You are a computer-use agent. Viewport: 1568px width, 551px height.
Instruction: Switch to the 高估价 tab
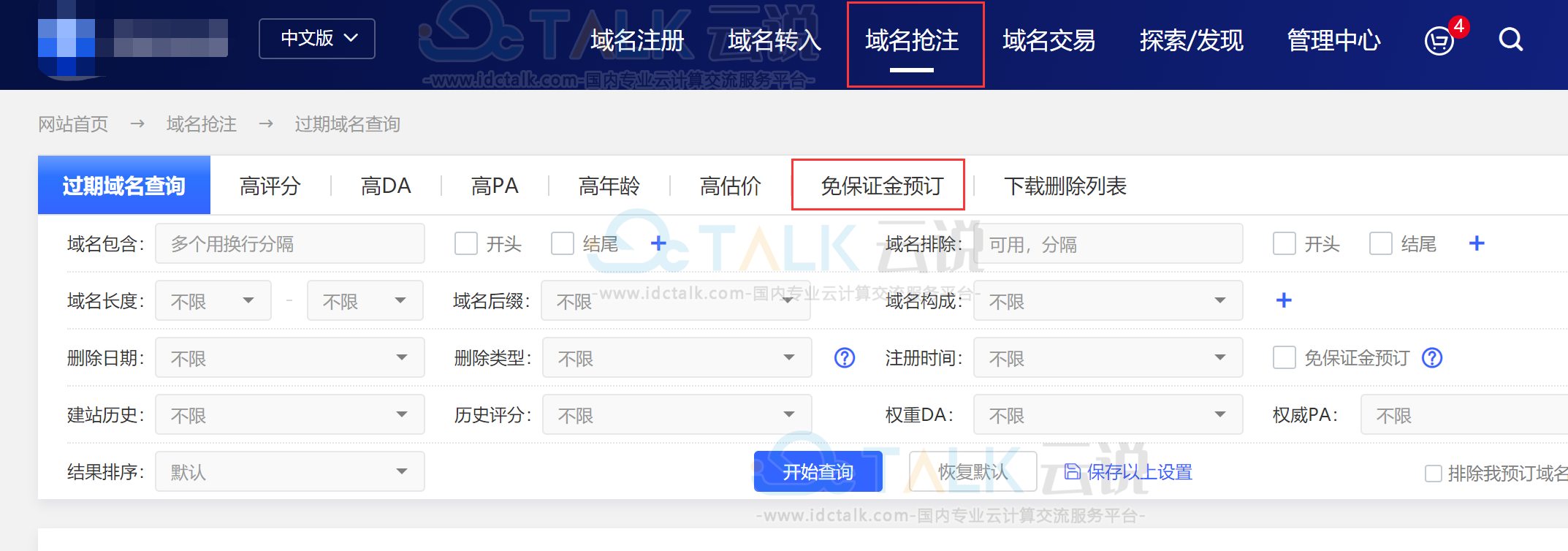(x=731, y=186)
